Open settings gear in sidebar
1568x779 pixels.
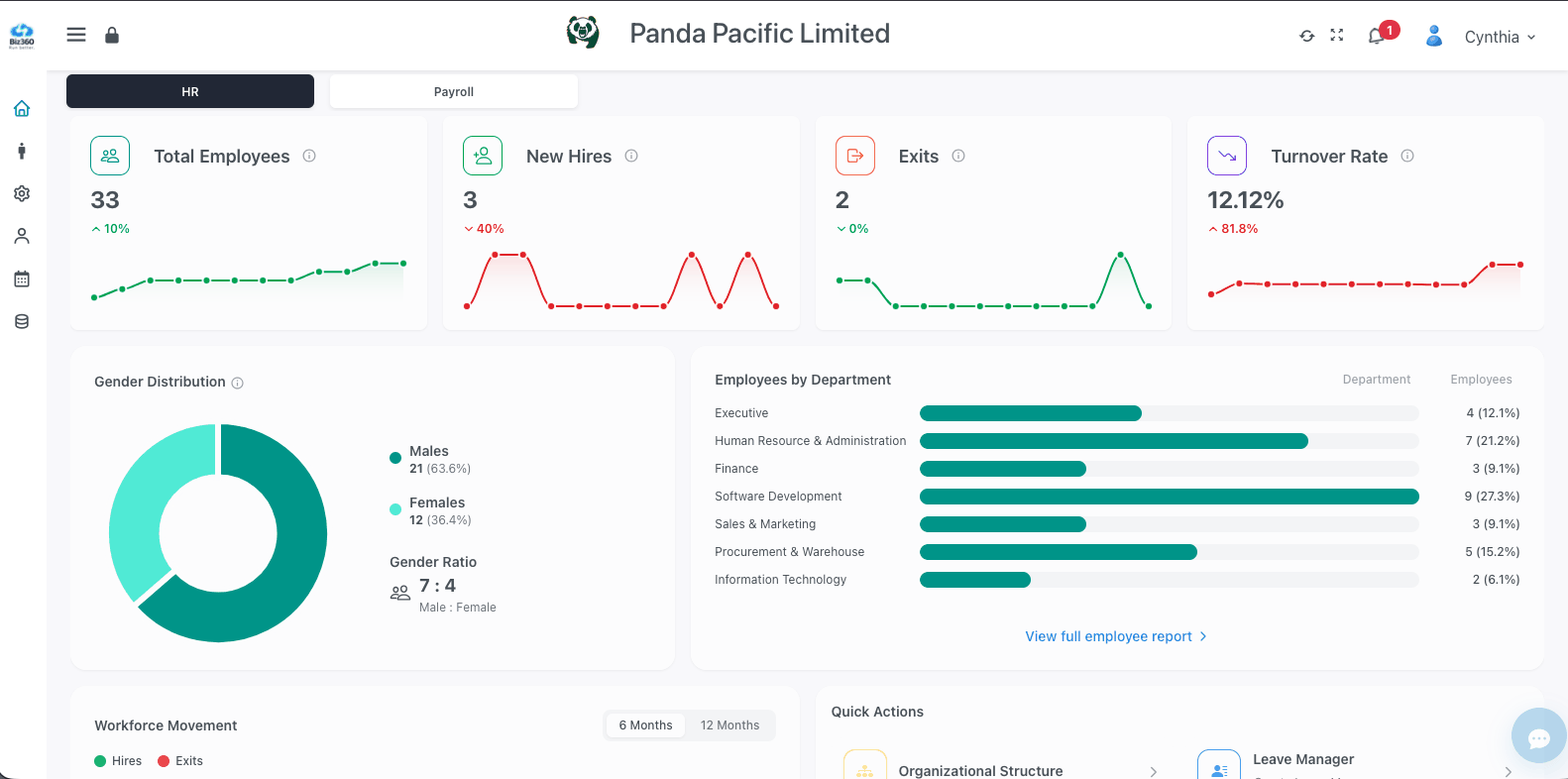click(22, 193)
